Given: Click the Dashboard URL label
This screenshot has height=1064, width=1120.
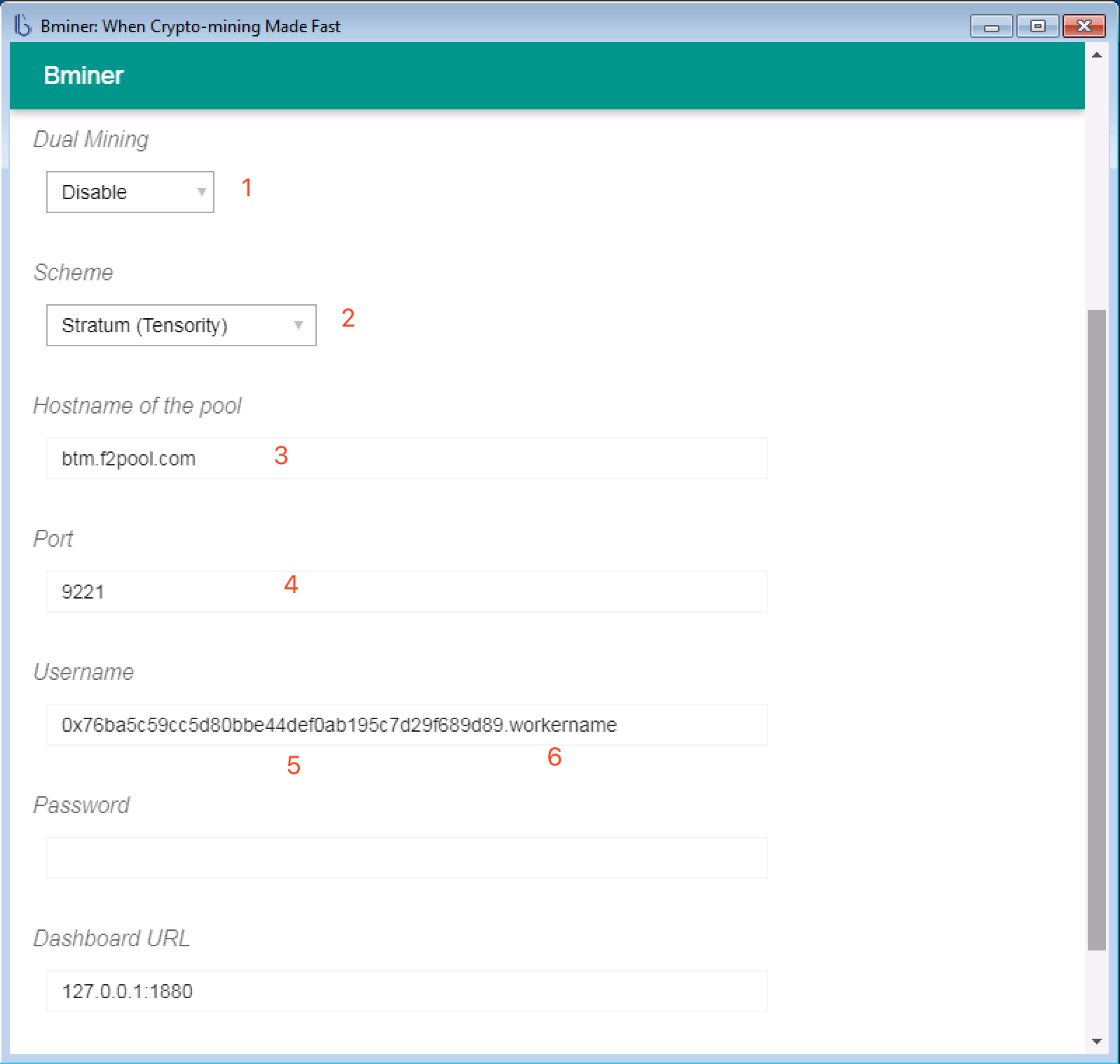Looking at the screenshot, I should (x=112, y=939).
